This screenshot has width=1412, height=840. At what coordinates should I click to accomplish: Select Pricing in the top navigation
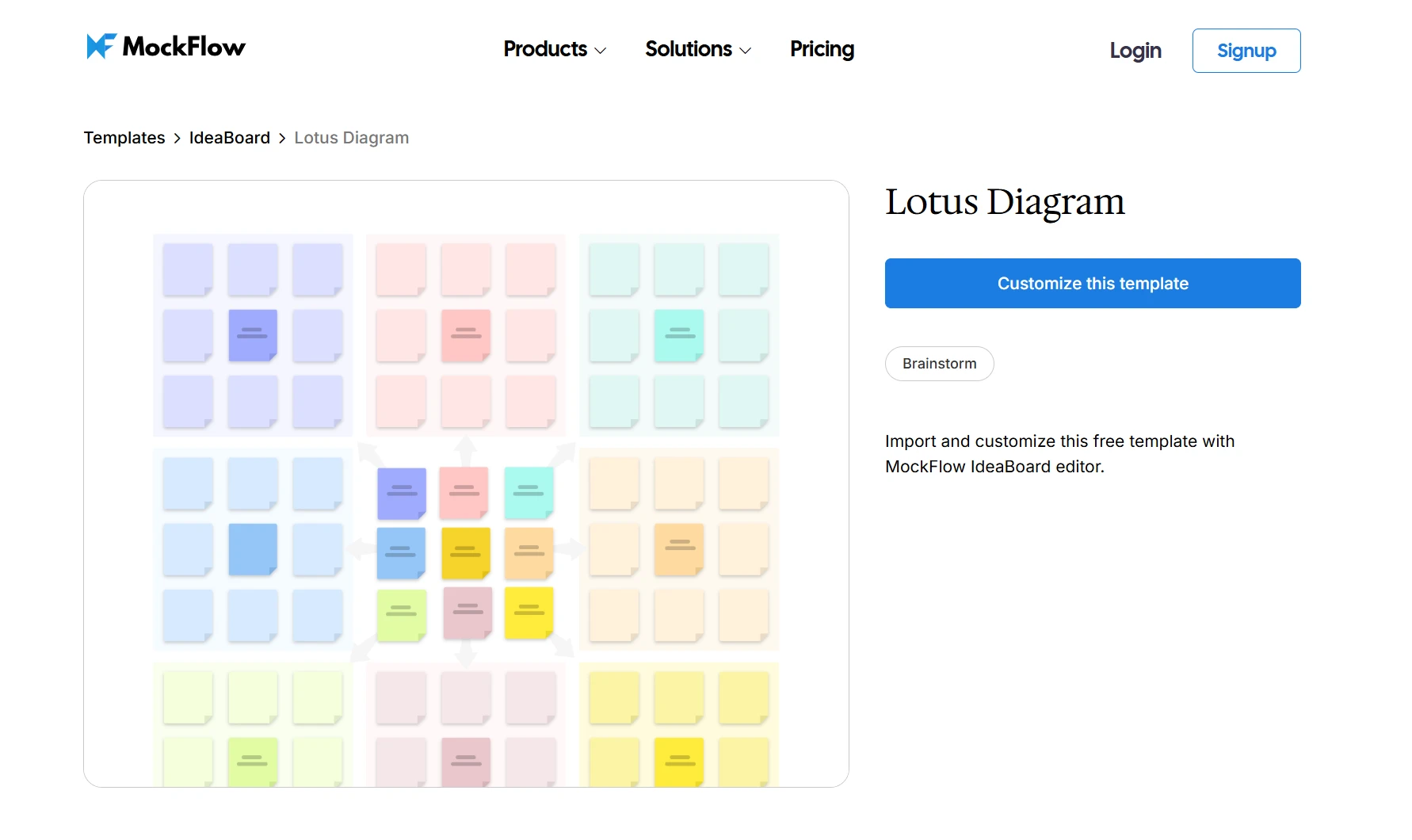tap(821, 49)
